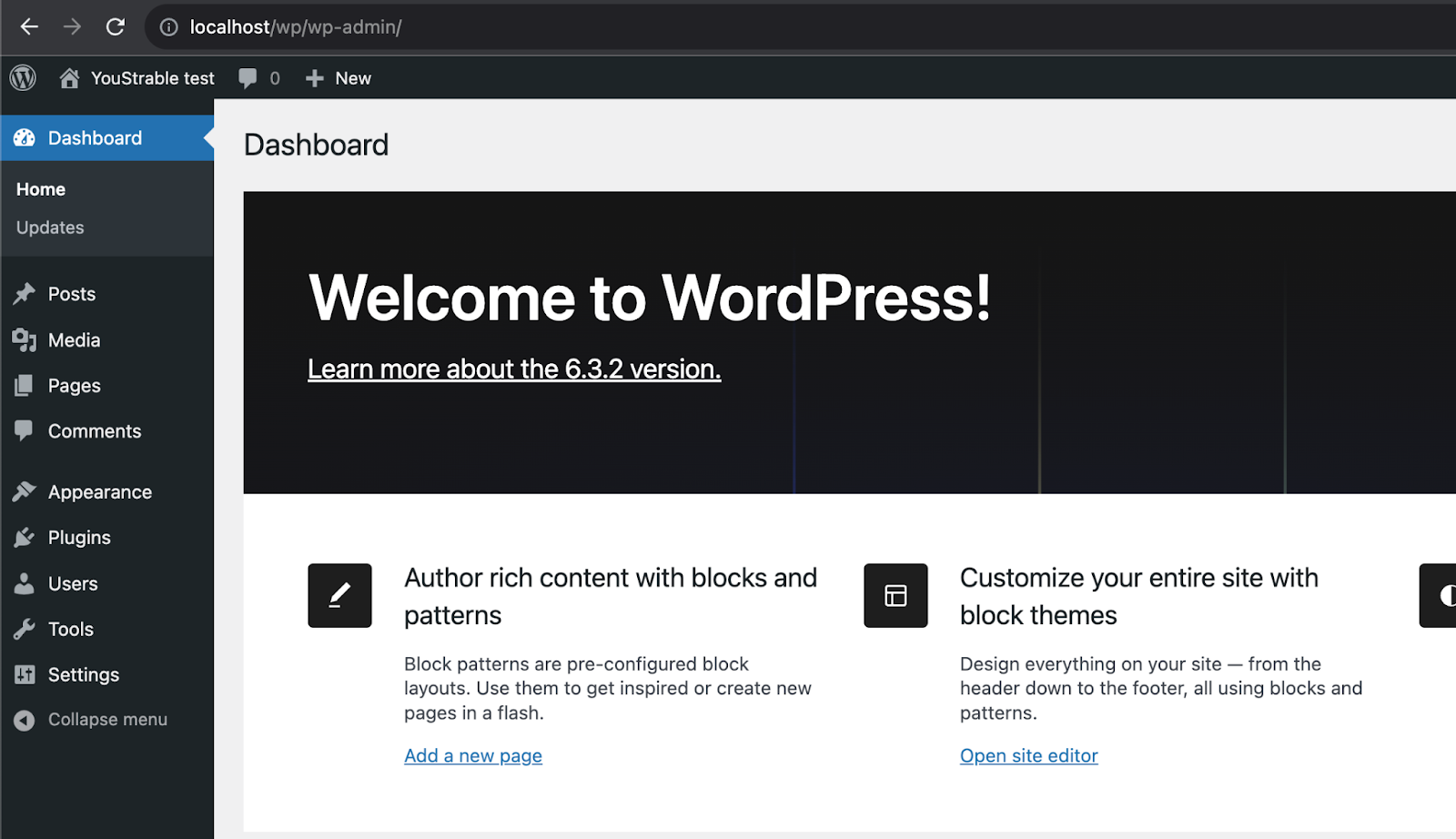The height and width of the screenshot is (839, 1456).
Task: Visit site via YouStrable test home icon
Action: 137,78
